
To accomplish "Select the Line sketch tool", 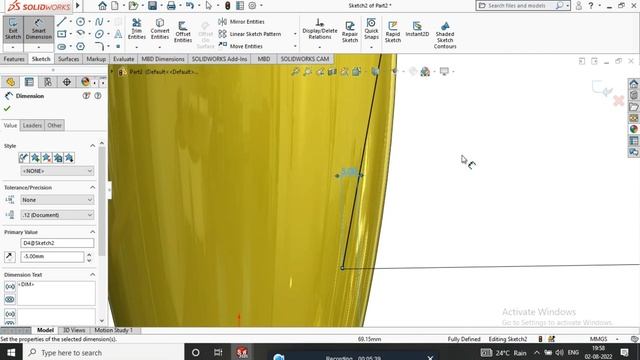I will point(62,22).
